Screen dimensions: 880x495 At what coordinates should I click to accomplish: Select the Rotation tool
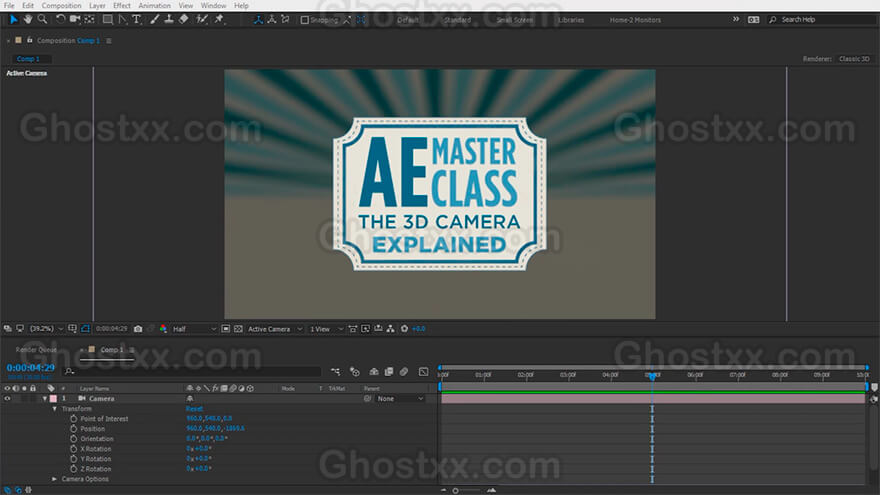[x=60, y=20]
